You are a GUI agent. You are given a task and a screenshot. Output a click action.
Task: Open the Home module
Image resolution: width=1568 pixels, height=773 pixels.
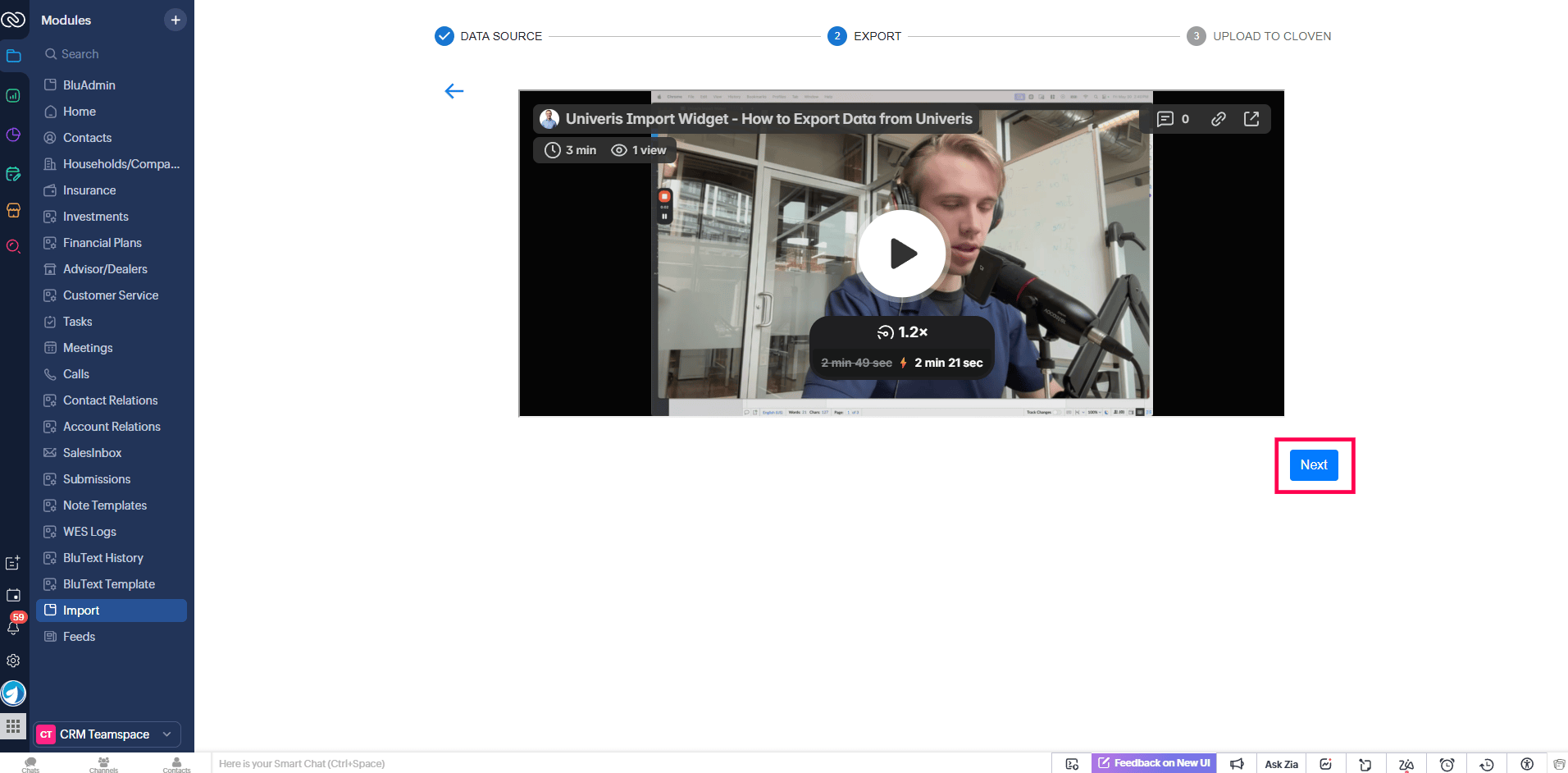[x=112, y=112]
